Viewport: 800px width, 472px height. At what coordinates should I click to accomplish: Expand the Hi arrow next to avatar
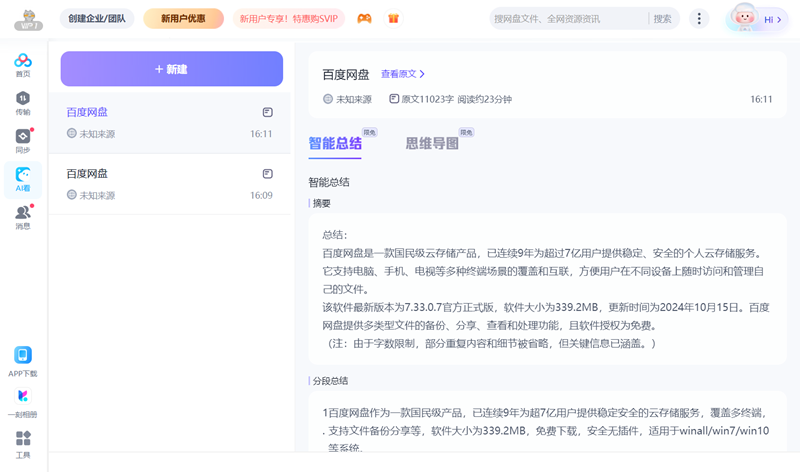point(779,20)
